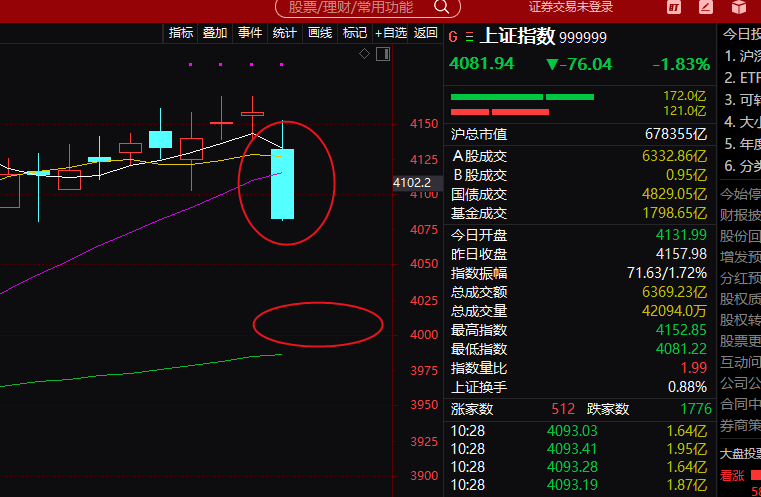This screenshot has height=497, width=761.
Task: Click the diamond icon above the chart
Action: tap(364, 54)
